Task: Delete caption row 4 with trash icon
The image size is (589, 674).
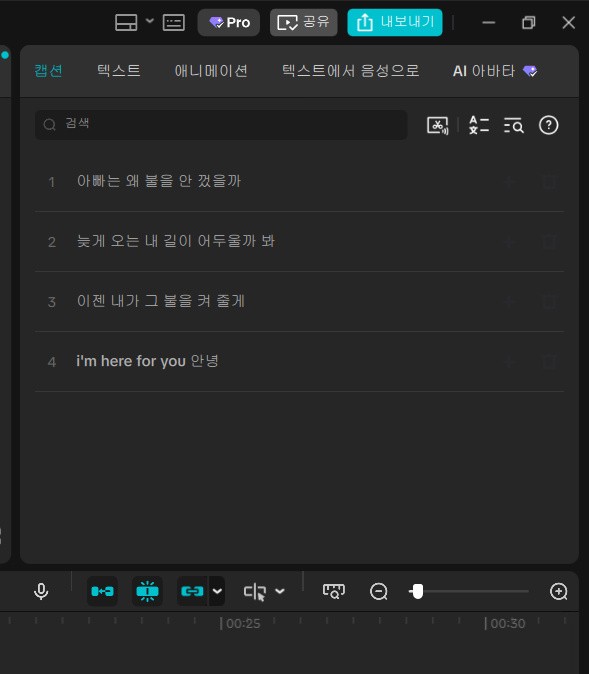Action: (549, 362)
